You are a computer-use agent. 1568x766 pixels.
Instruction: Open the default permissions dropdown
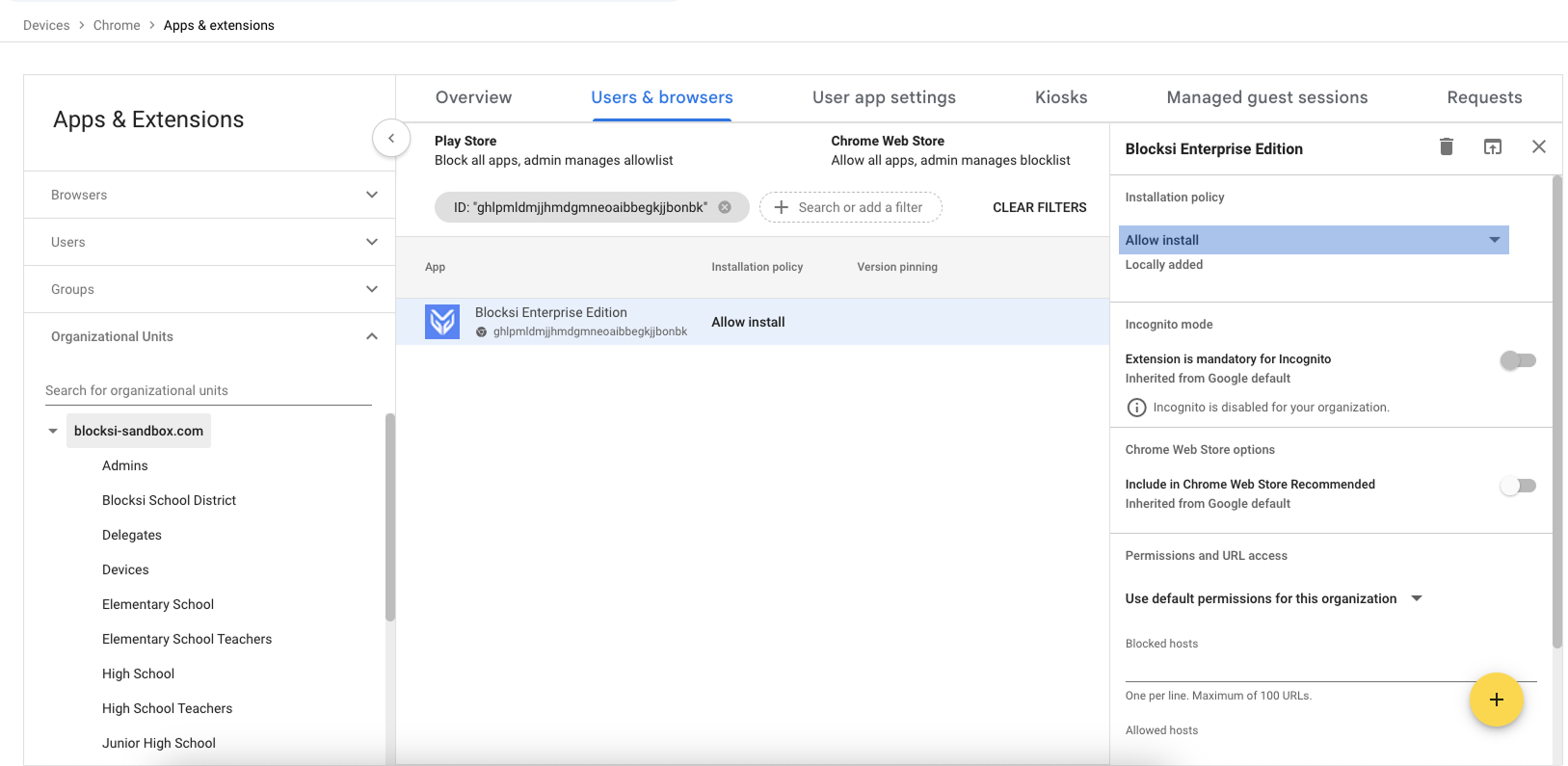tap(1274, 598)
